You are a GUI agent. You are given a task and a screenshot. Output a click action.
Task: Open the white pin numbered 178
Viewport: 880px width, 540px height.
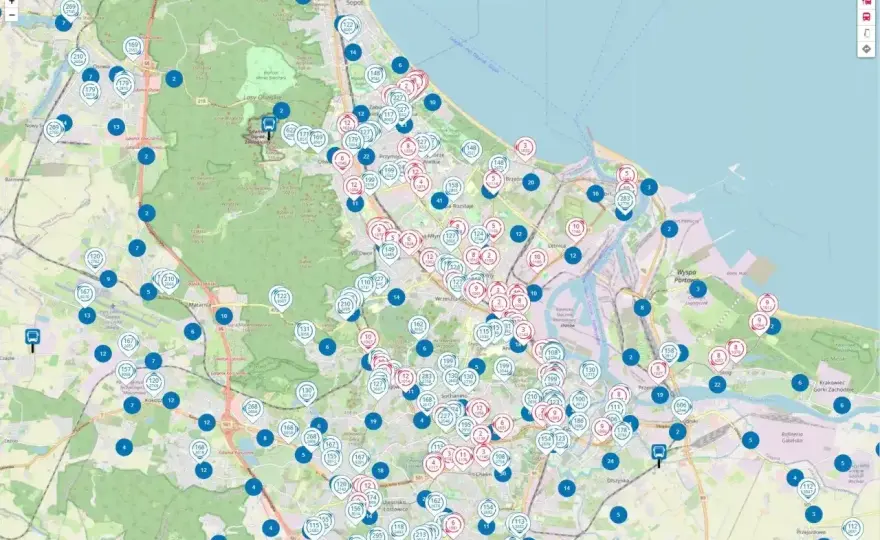click(x=621, y=433)
